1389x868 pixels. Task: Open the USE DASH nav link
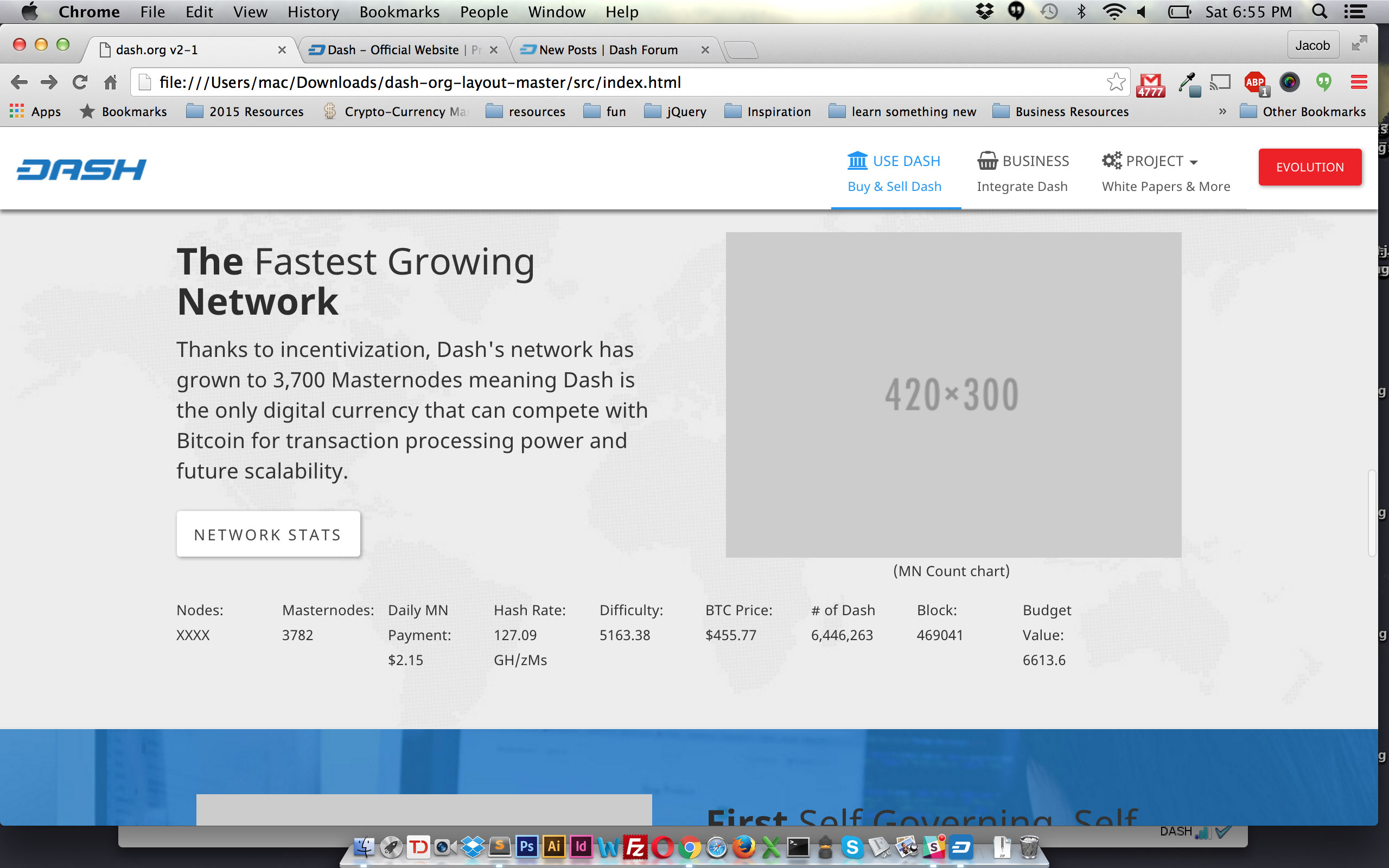(894, 173)
